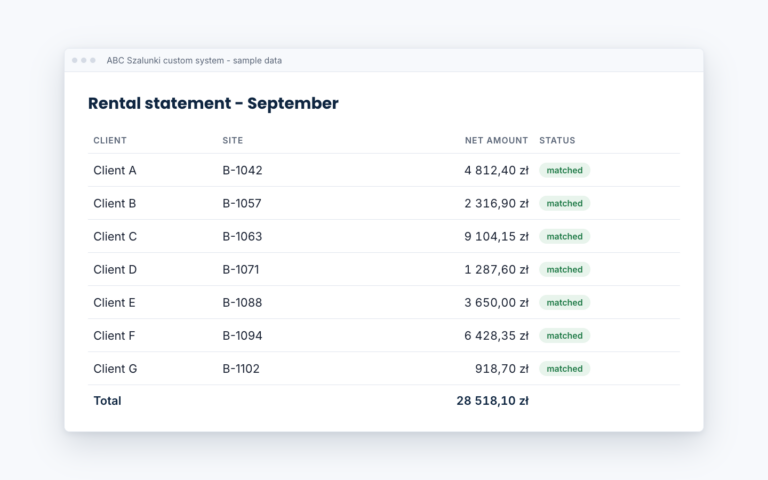768x480 pixels.
Task: Click the Client F cell
Action: coord(114,336)
